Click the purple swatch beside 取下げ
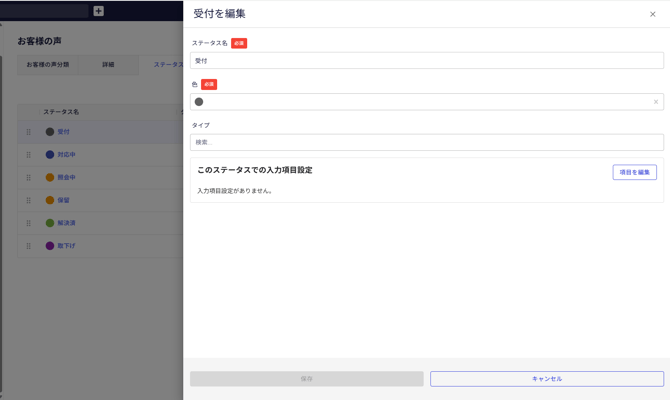Image resolution: width=670 pixels, height=400 pixels. coord(50,246)
